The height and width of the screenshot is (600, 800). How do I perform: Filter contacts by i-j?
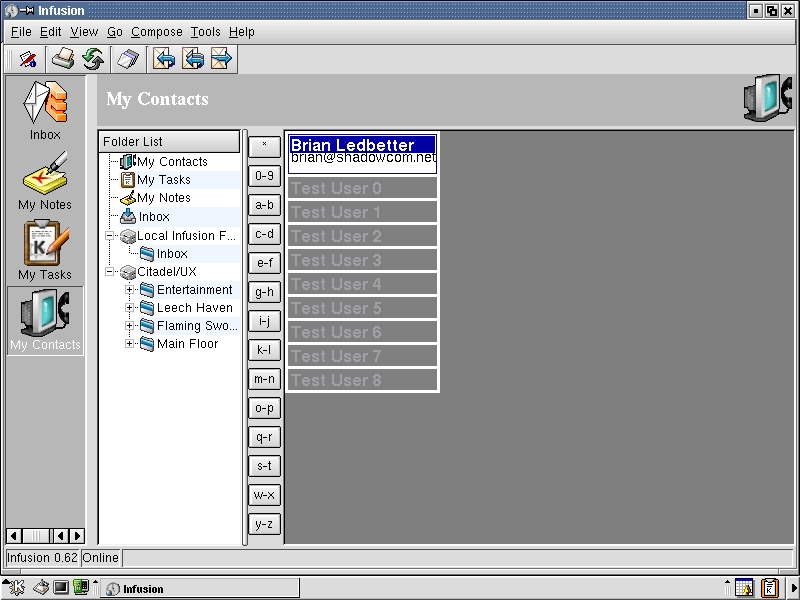(264, 321)
